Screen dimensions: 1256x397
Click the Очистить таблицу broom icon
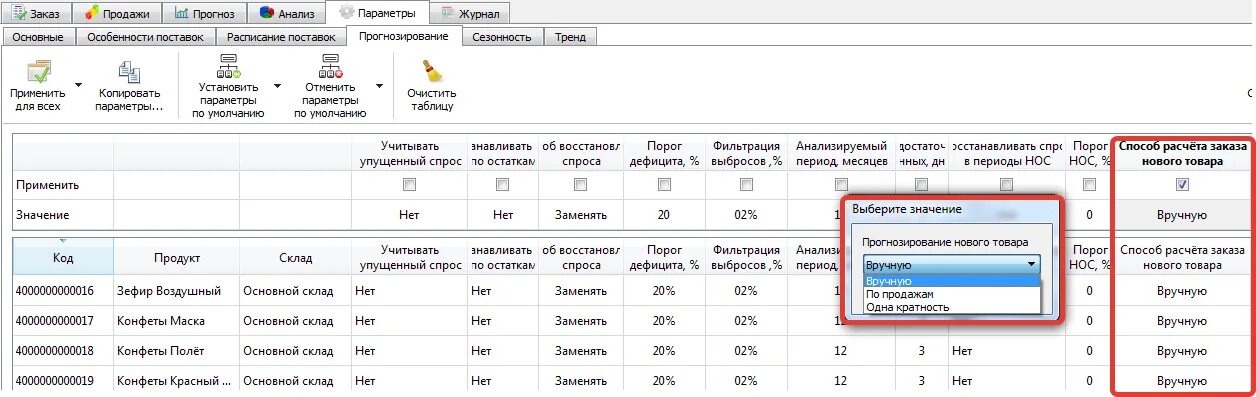(432, 71)
